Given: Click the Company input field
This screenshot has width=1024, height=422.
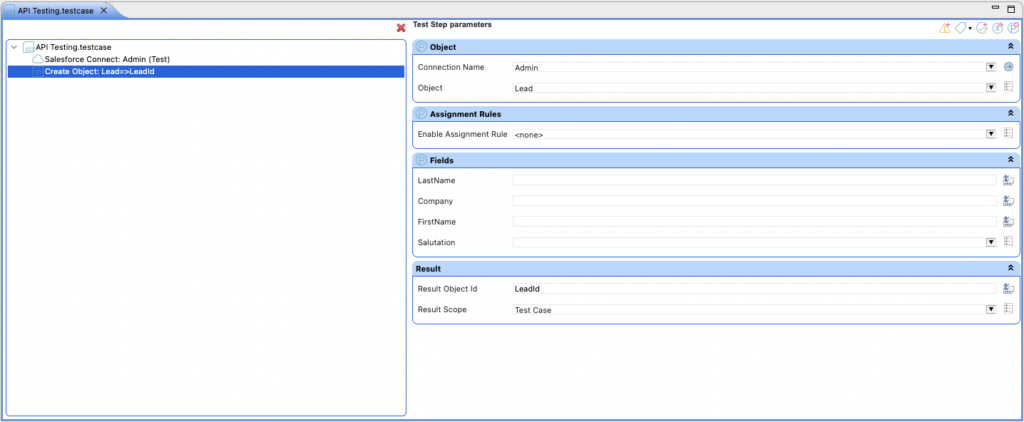Looking at the screenshot, I should click(x=754, y=201).
